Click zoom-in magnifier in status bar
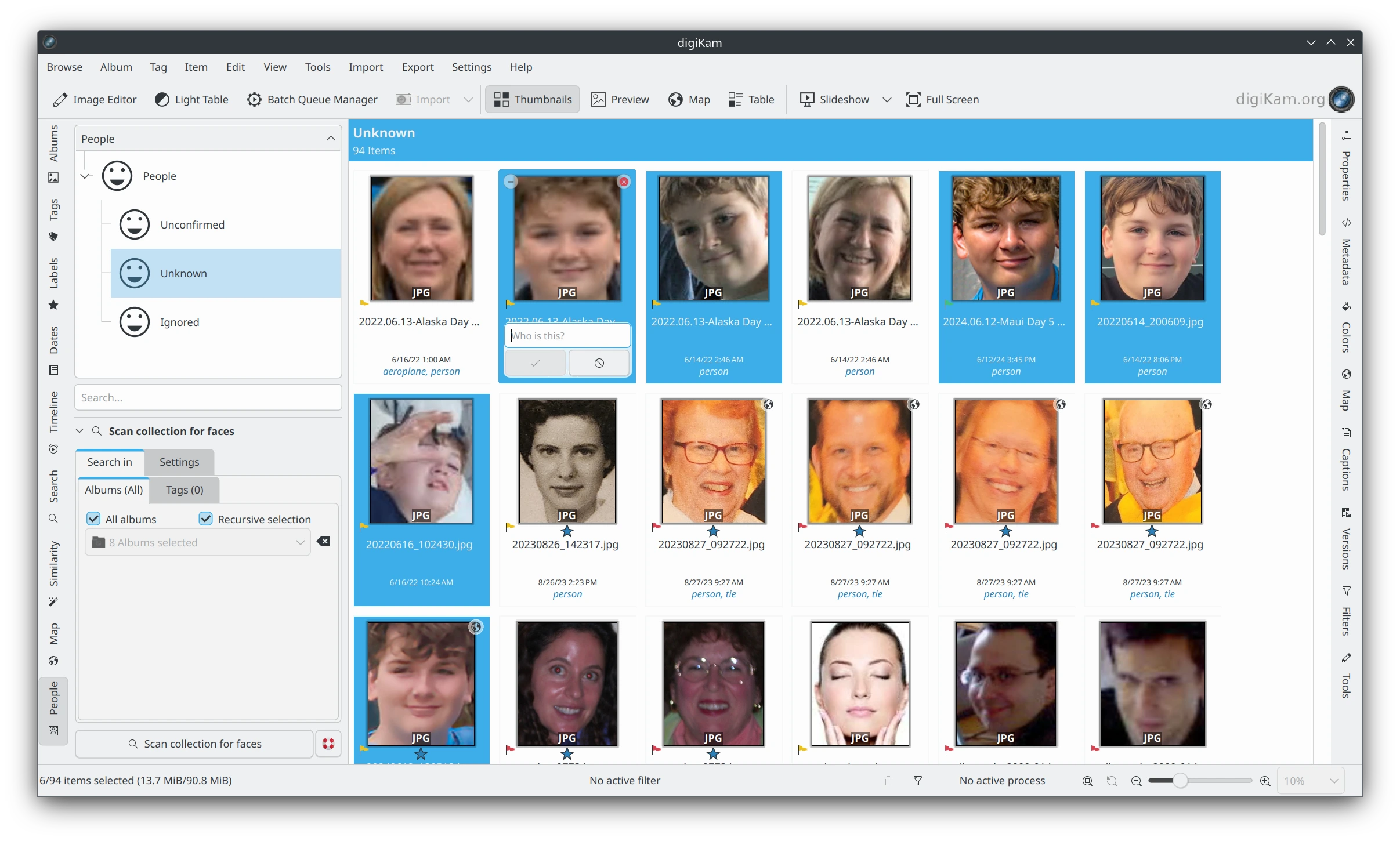 pos(1265,781)
